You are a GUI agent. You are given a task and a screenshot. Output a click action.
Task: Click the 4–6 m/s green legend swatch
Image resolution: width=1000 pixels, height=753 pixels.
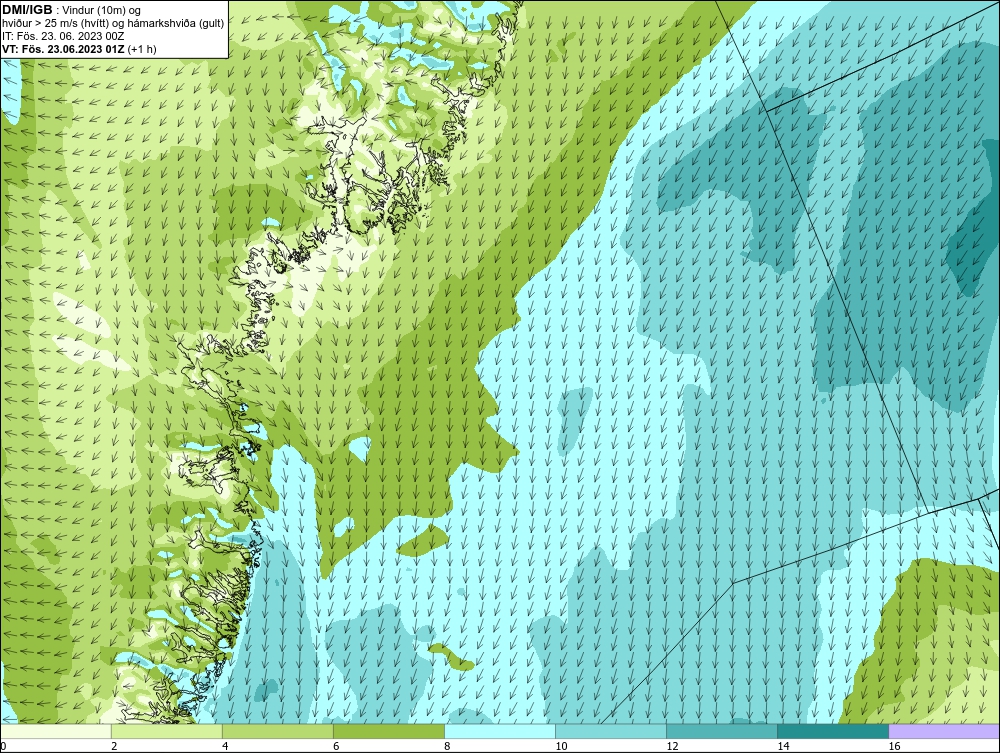coord(277,731)
